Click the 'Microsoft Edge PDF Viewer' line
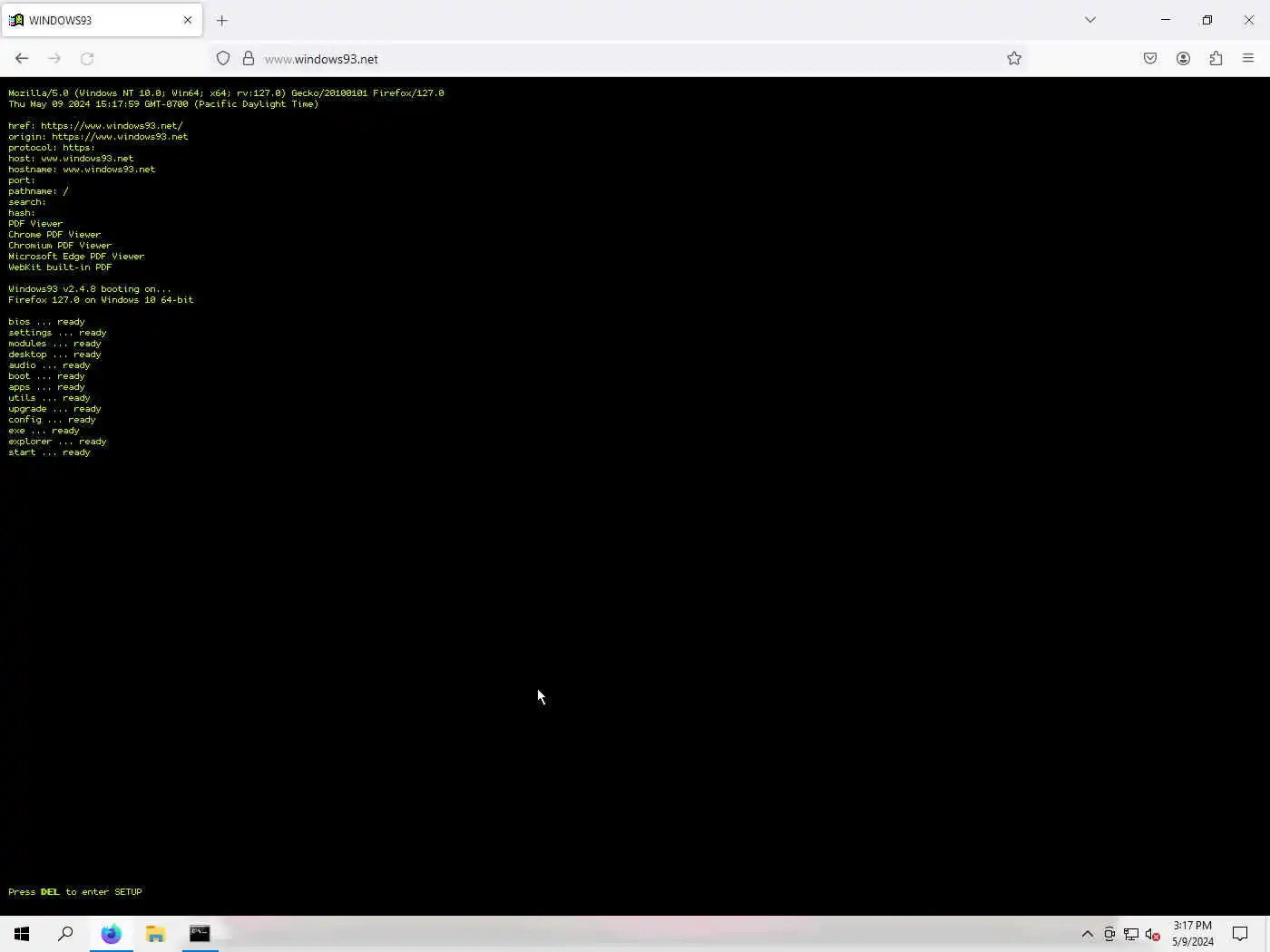The width and height of the screenshot is (1270, 952). pyautogui.click(x=76, y=257)
